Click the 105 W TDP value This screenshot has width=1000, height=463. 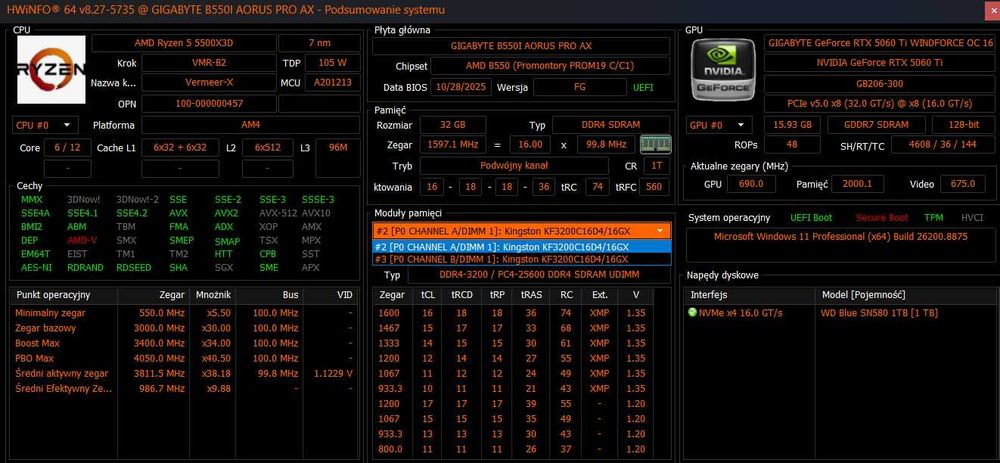332,63
